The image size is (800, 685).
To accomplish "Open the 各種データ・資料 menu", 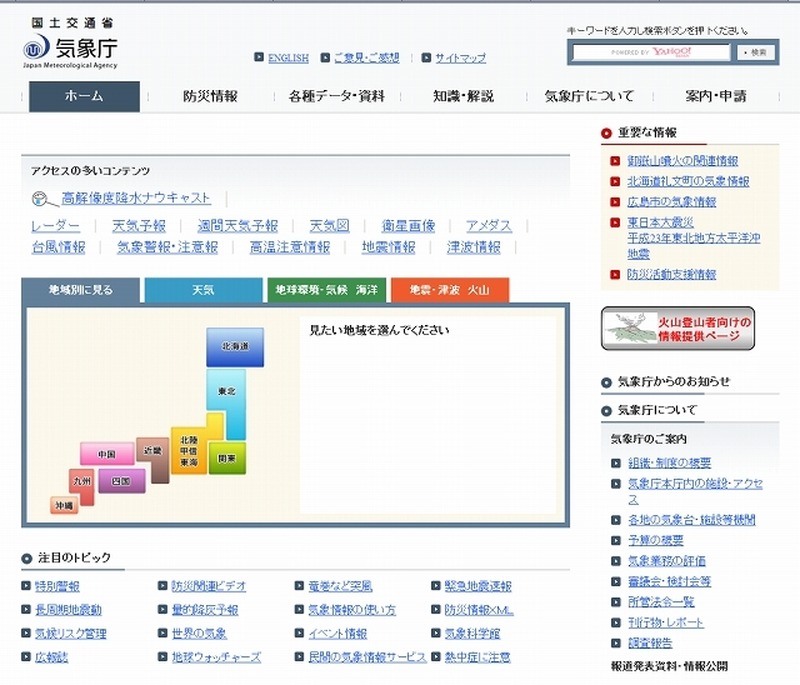I will pyautogui.click(x=336, y=97).
